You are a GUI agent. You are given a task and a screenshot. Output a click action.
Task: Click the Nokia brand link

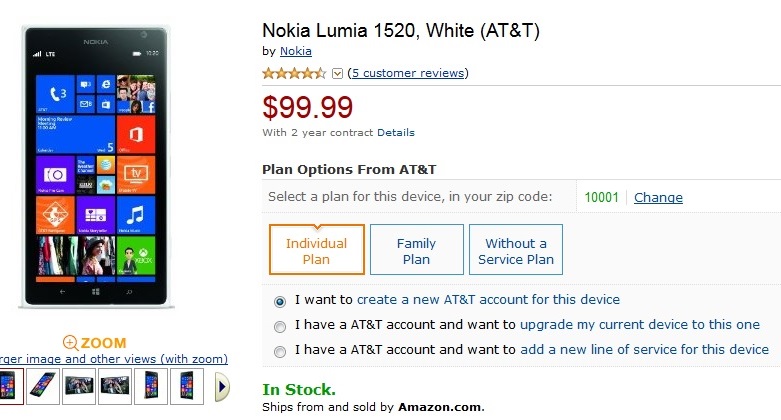tap(295, 50)
